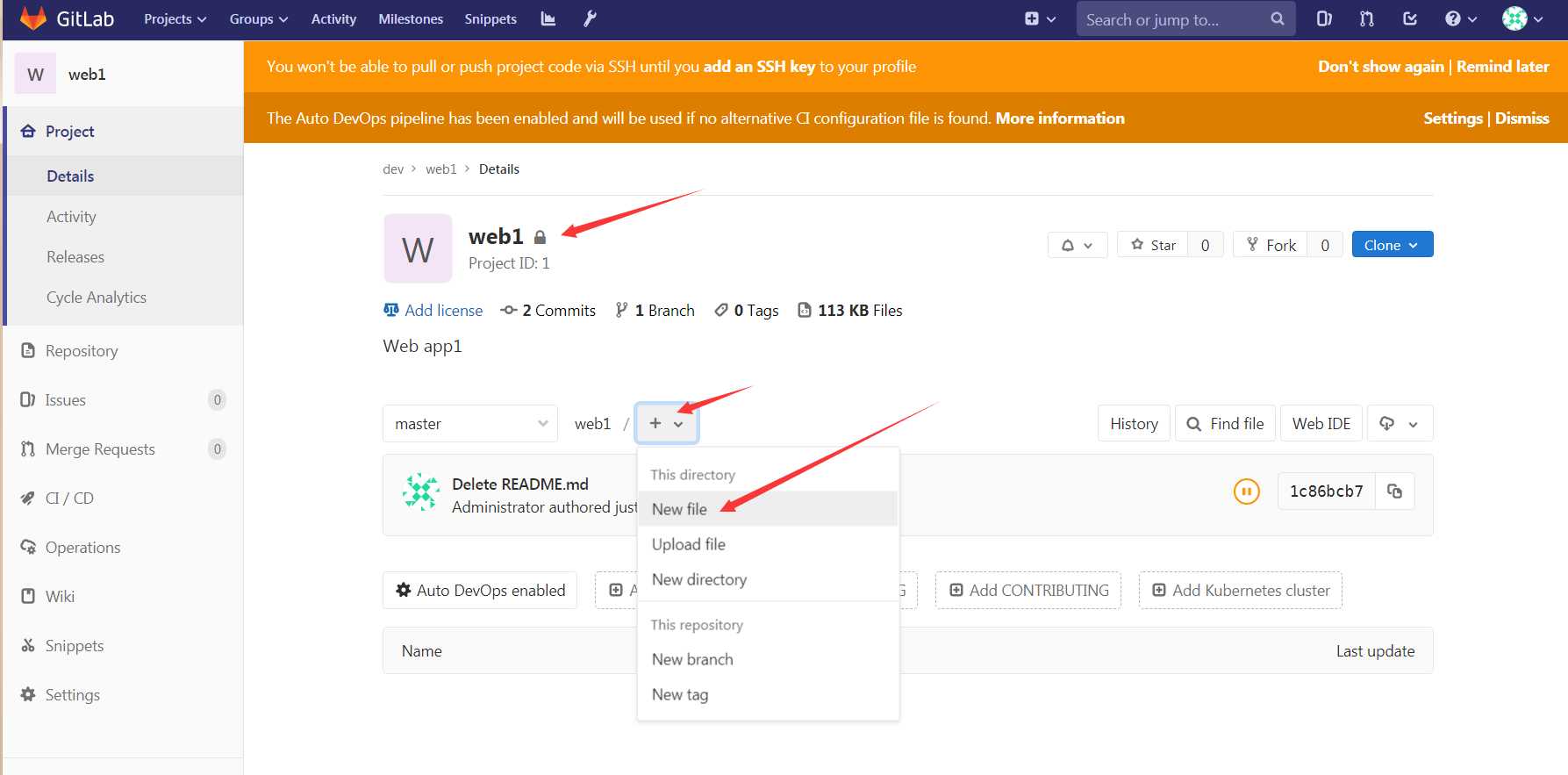Click Add Kubernetes cluster button
Viewport: 1568px width, 775px height.
(1241, 590)
